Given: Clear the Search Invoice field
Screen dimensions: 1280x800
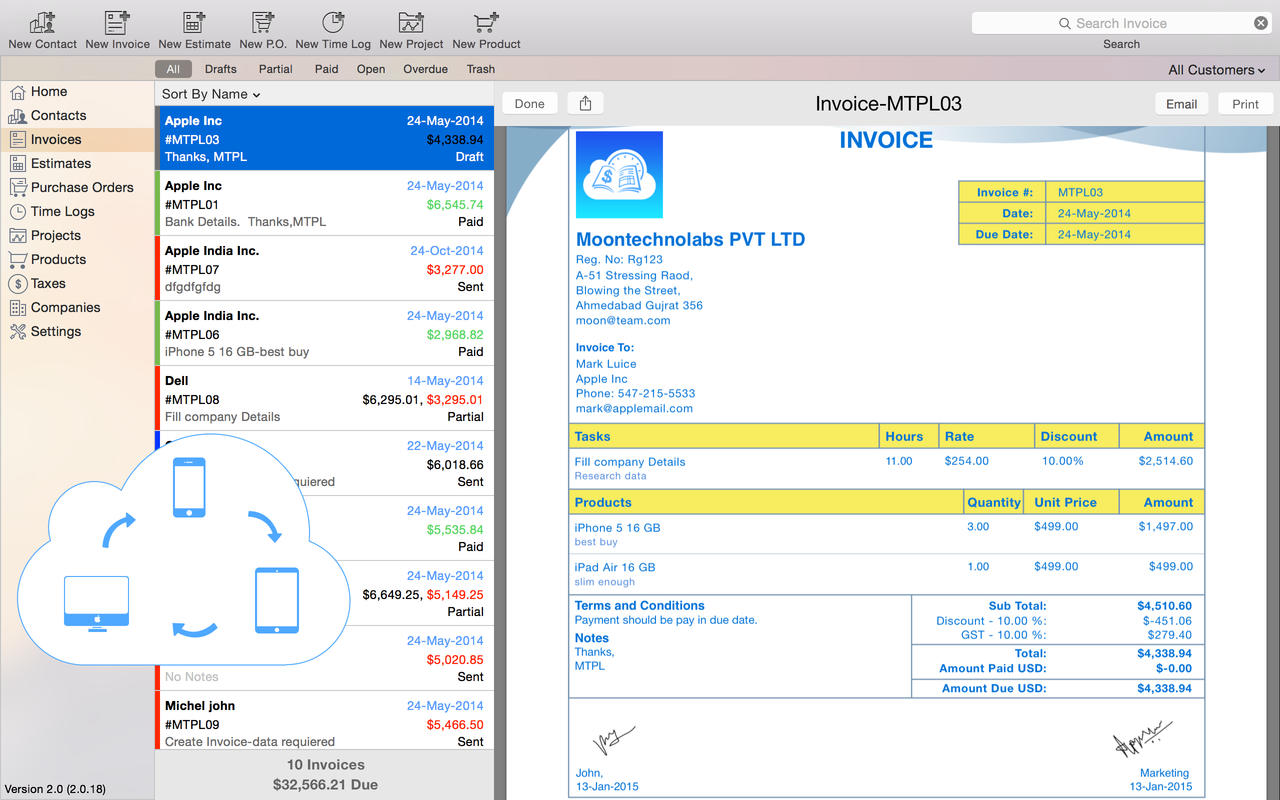Looking at the screenshot, I should [x=1261, y=23].
